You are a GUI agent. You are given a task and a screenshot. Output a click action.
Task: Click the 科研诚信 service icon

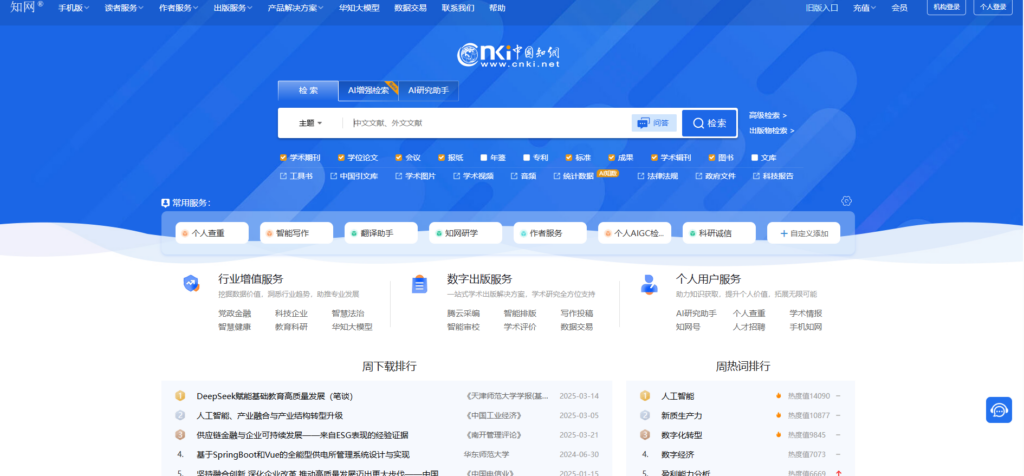point(692,233)
